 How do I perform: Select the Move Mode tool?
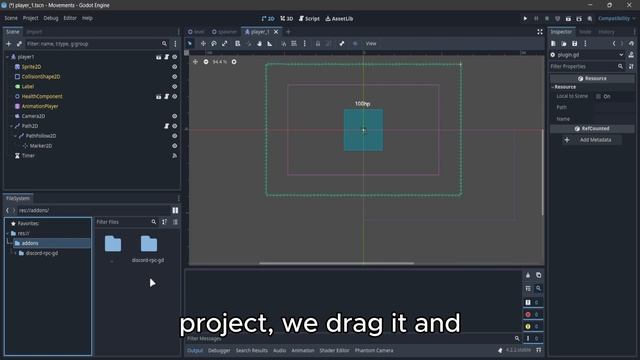(x=203, y=44)
